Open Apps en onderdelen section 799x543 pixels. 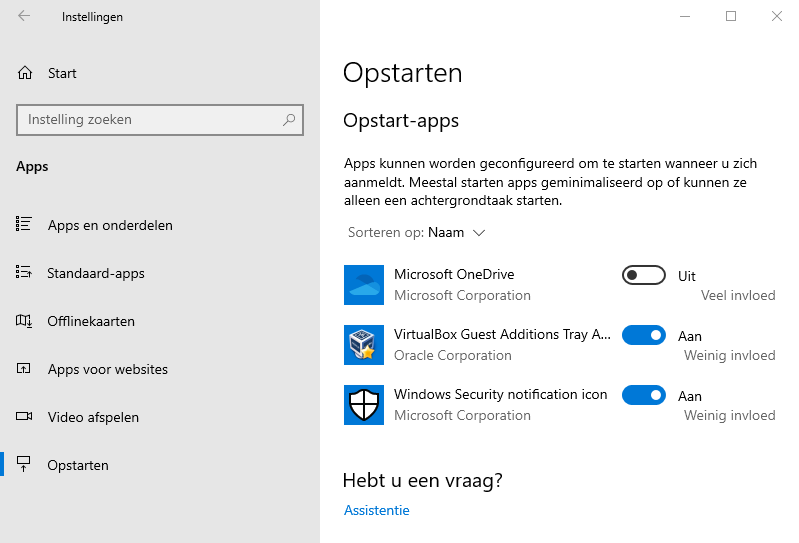click(x=110, y=225)
